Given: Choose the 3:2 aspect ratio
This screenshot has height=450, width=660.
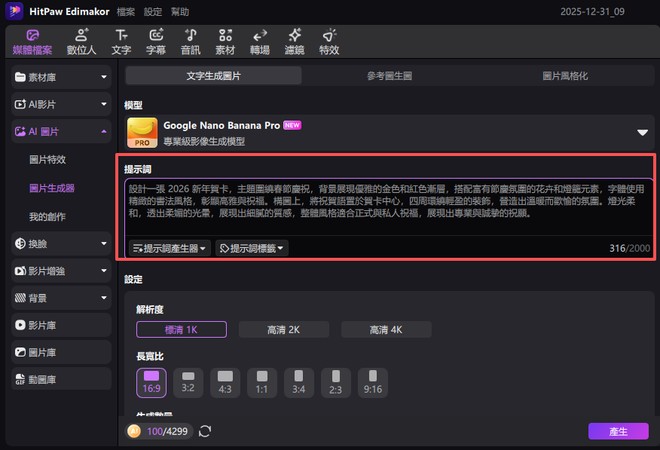Looking at the screenshot, I should [x=188, y=383].
